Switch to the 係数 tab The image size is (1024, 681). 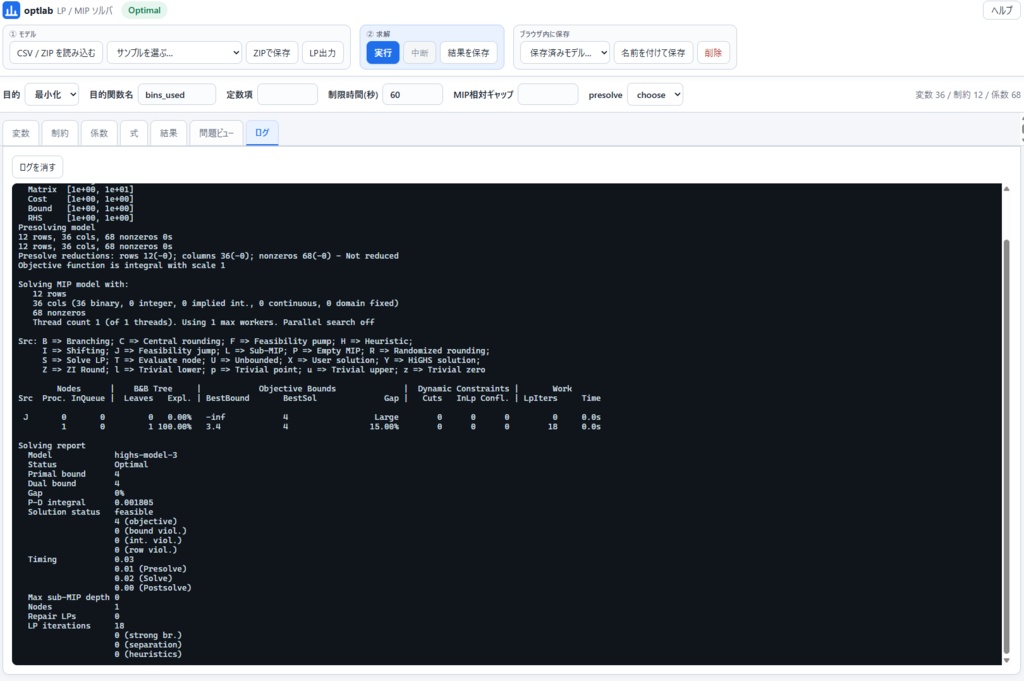[99, 133]
